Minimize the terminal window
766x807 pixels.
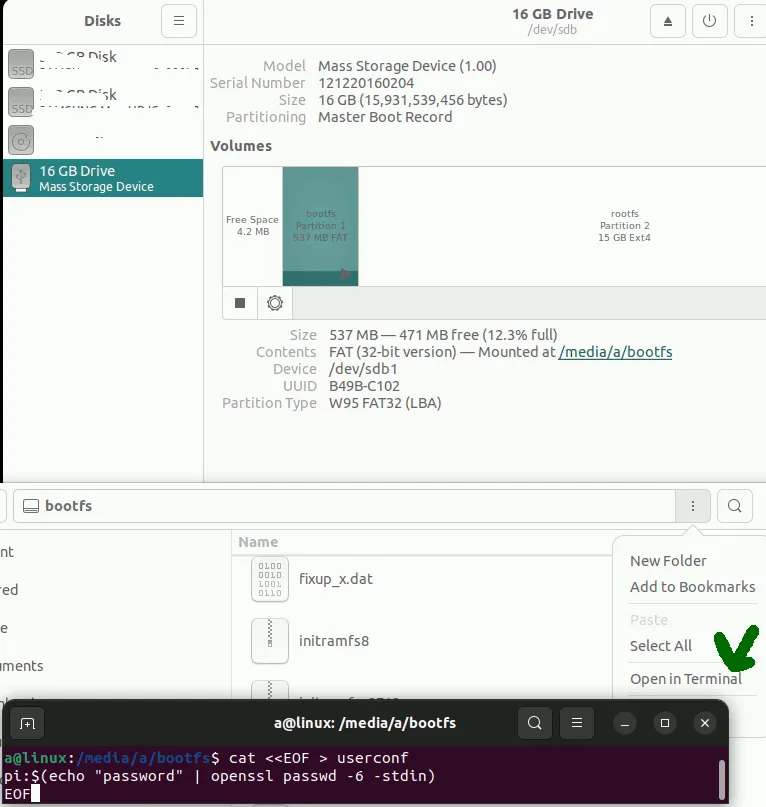[x=625, y=723]
